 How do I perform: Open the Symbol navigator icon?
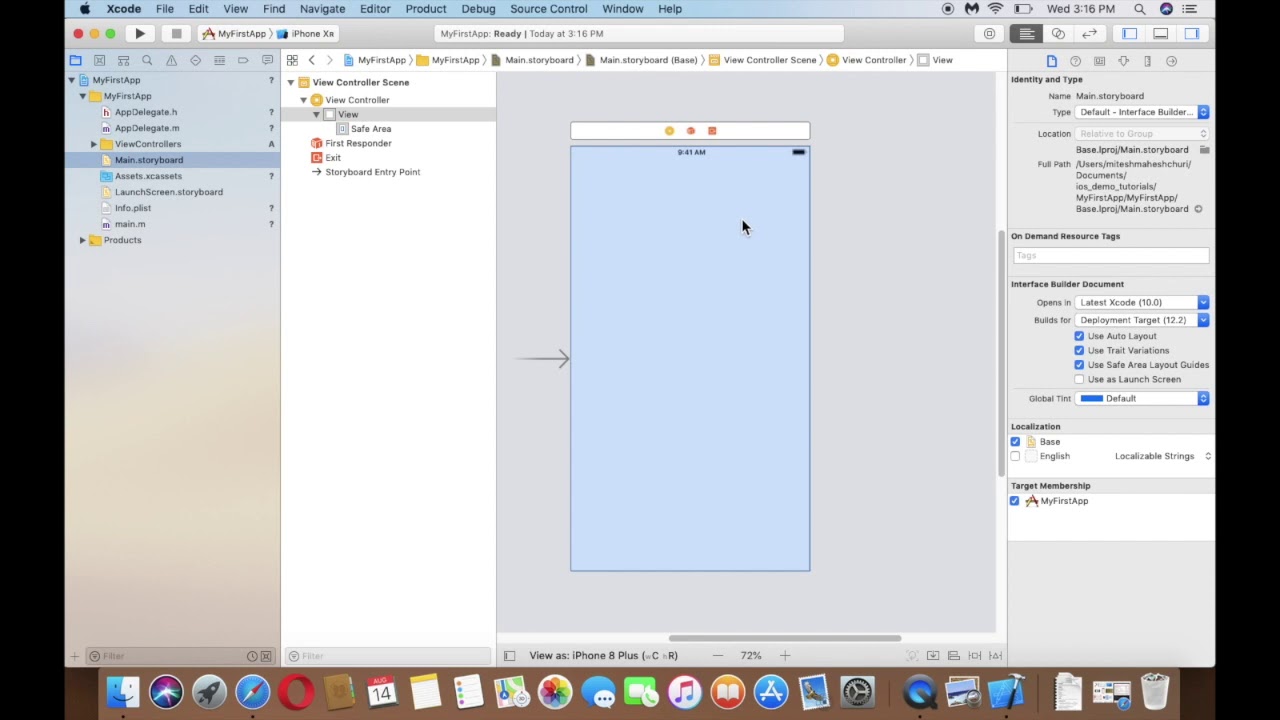[x=123, y=61]
